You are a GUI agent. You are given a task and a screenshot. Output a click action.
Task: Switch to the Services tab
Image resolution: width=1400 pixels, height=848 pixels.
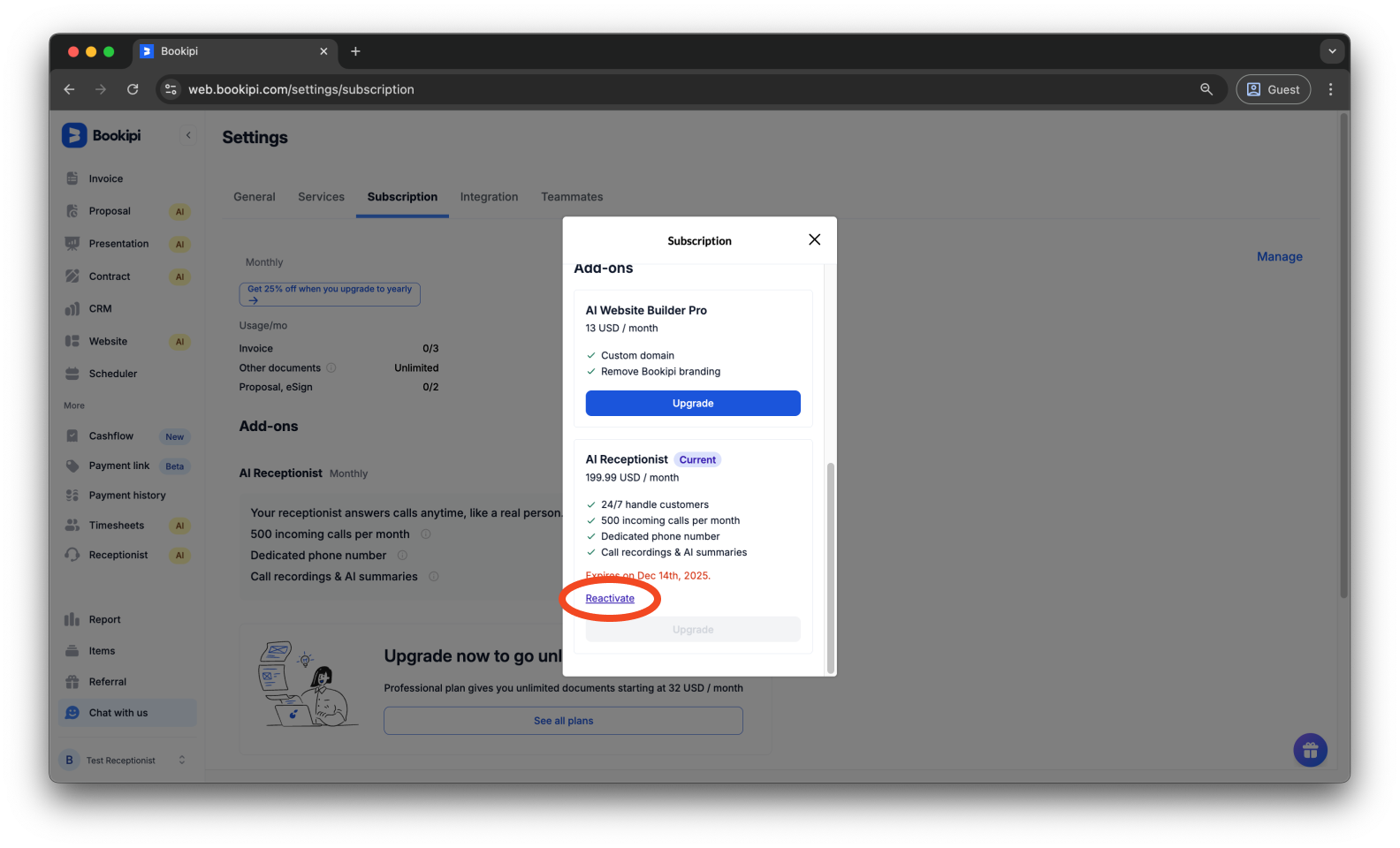click(x=321, y=197)
